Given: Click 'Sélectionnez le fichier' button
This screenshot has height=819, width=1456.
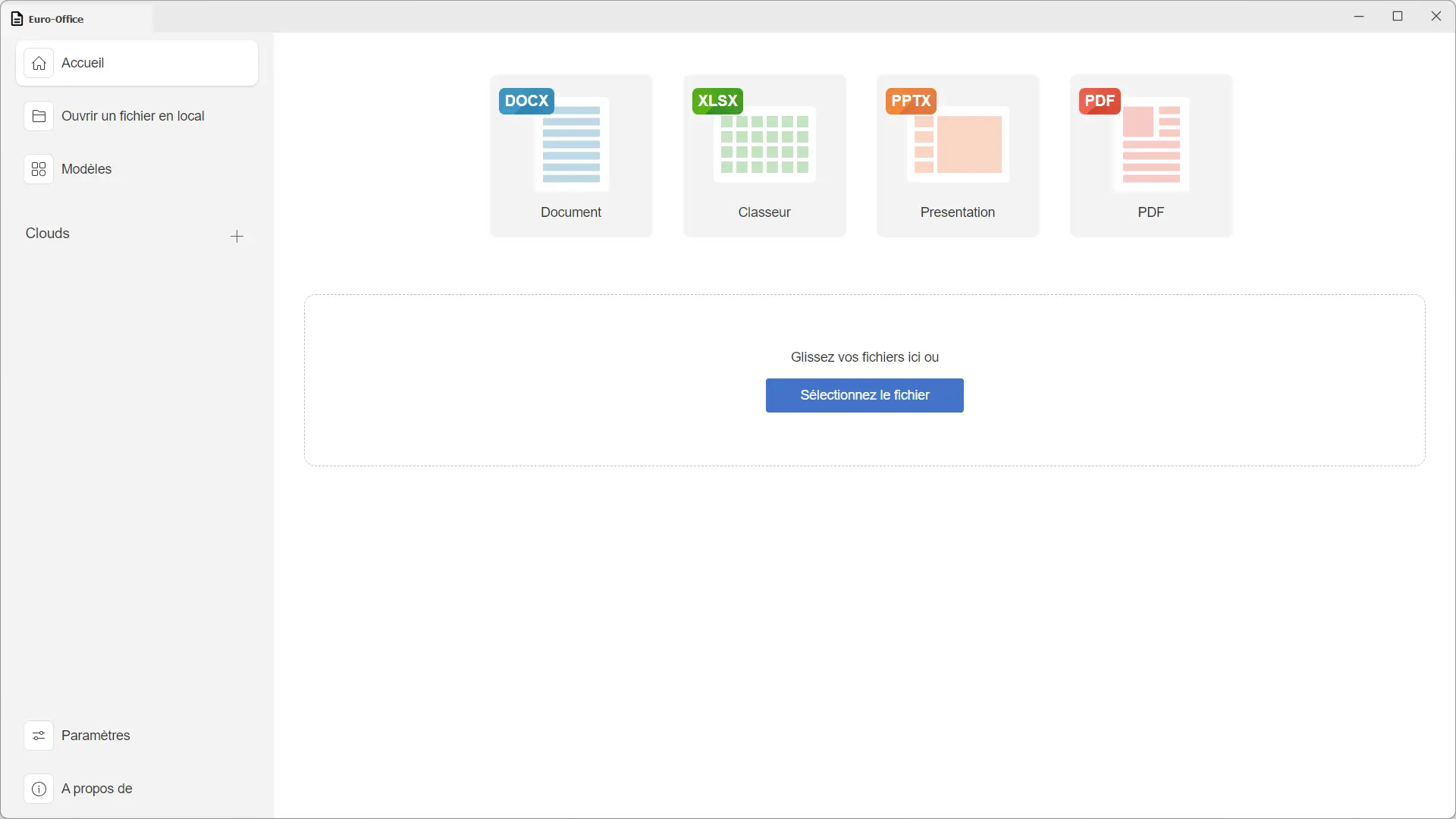Looking at the screenshot, I should tap(864, 395).
